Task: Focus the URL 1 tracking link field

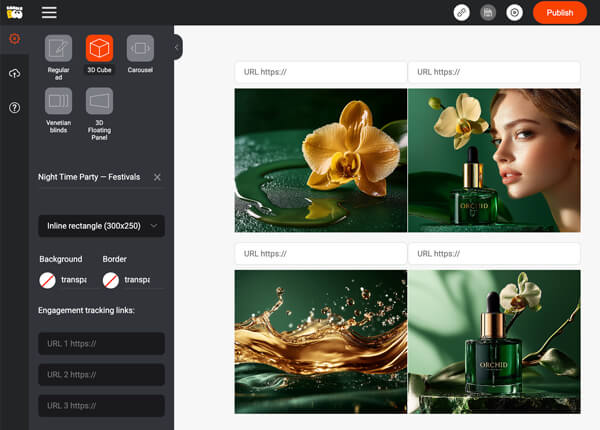Action: [x=101, y=344]
